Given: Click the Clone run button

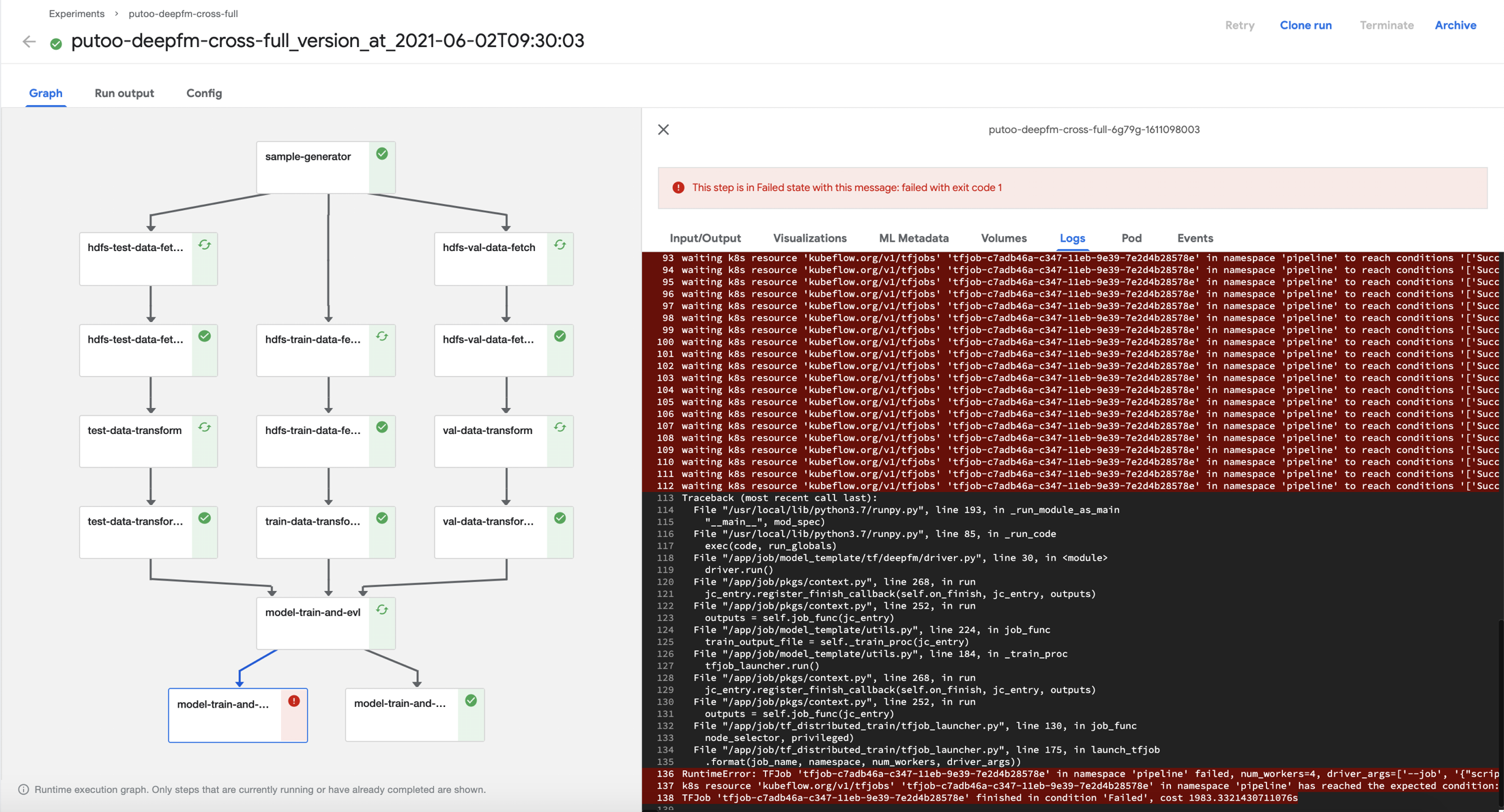Looking at the screenshot, I should [x=1305, y=25].
